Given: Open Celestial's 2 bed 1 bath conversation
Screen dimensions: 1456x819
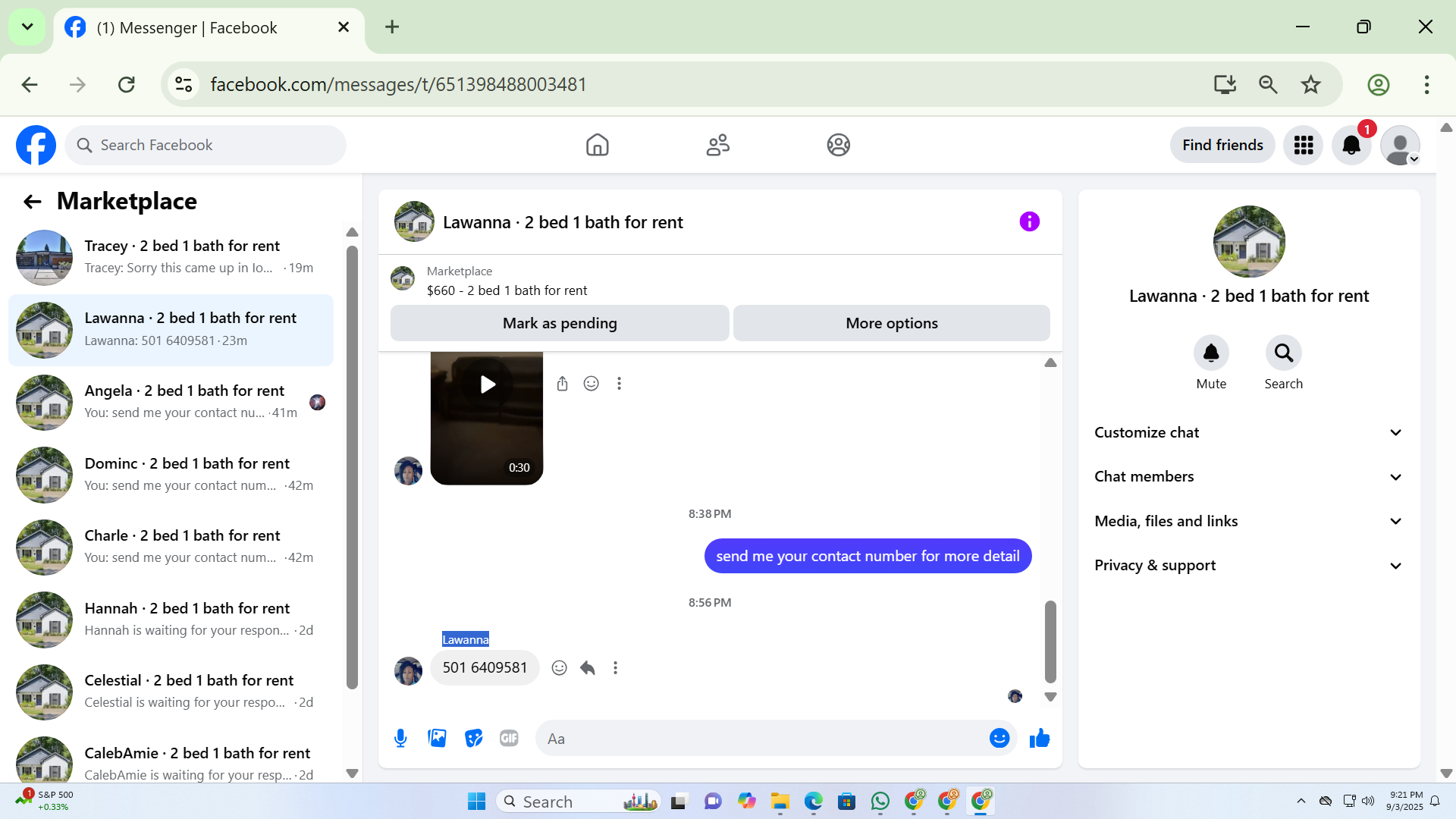Looking at the screenshot, I should coord(171,692).
